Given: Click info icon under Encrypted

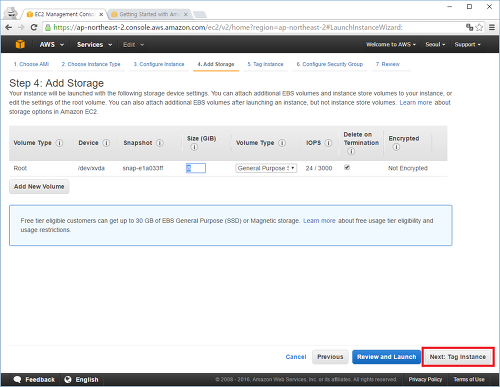Looking at the screenshot, I should pos(396,147).
